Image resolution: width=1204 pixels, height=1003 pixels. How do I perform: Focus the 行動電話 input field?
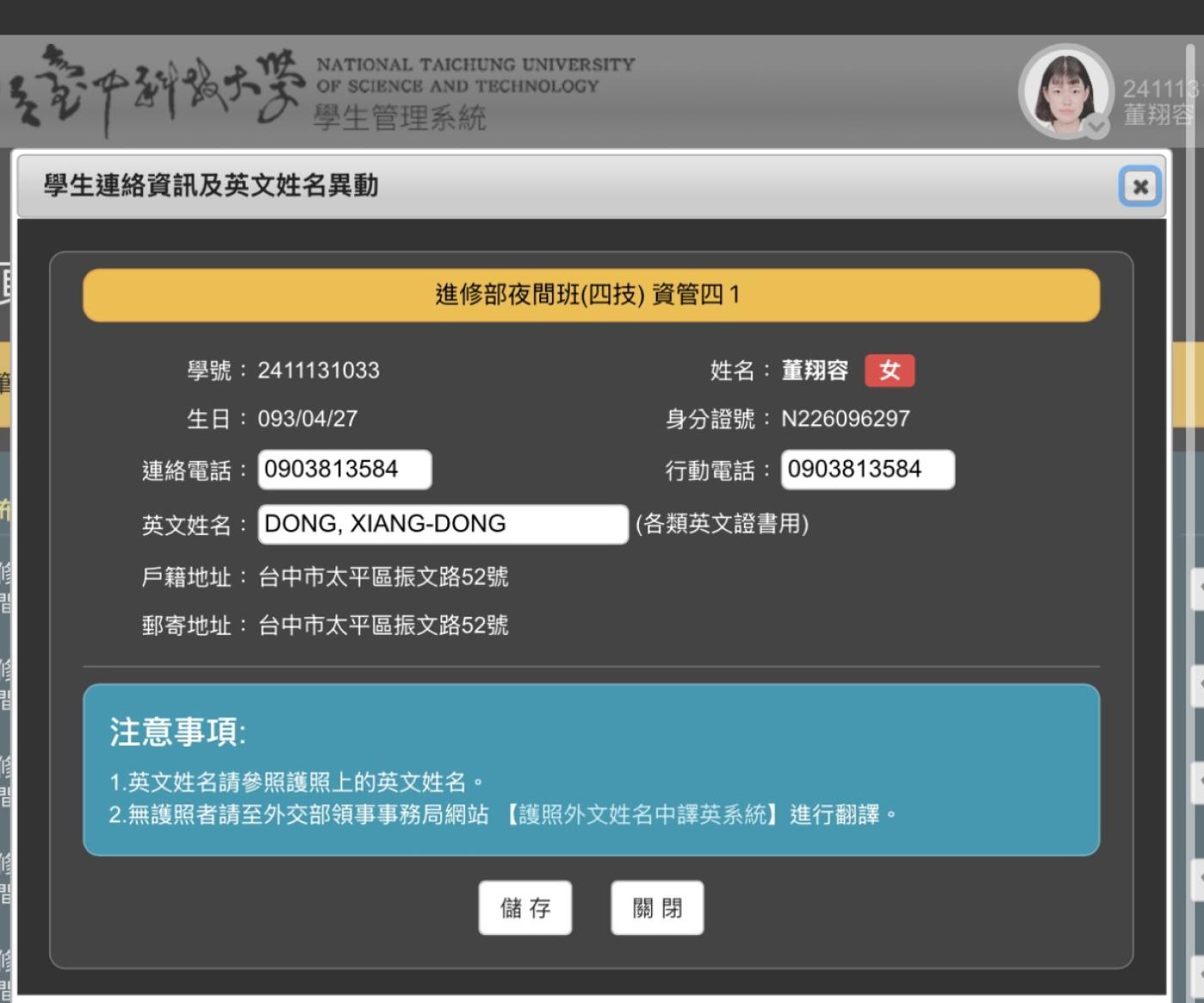(x=867, y=470)
